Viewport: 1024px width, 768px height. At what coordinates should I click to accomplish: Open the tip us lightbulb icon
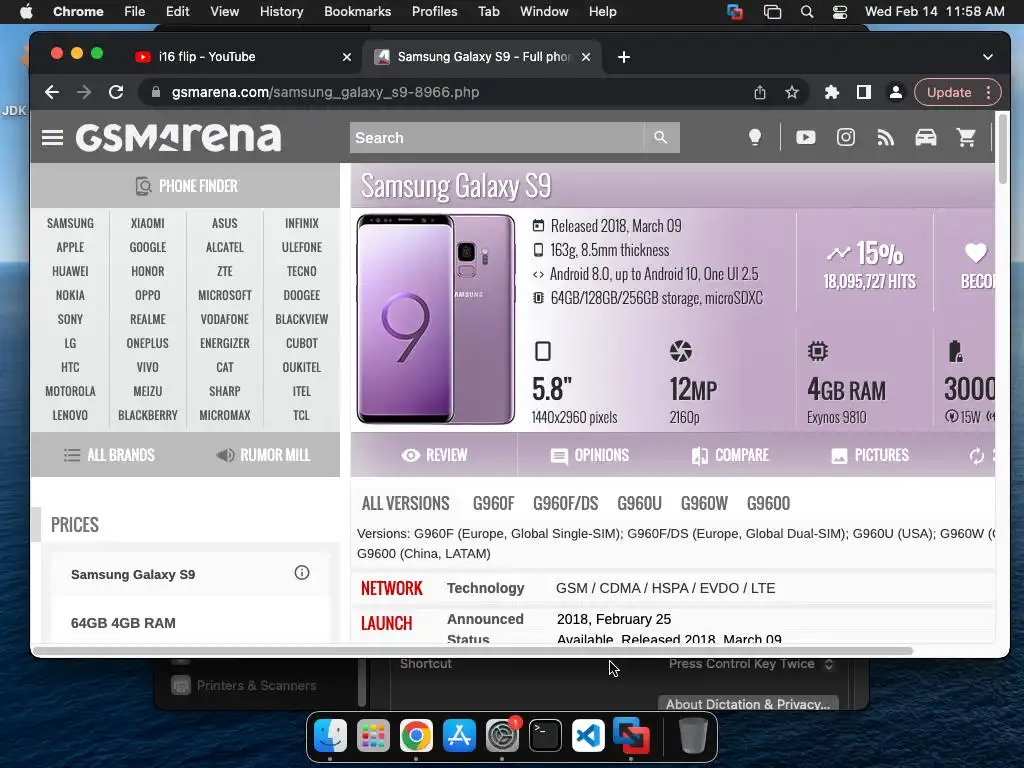coord(755,137)
